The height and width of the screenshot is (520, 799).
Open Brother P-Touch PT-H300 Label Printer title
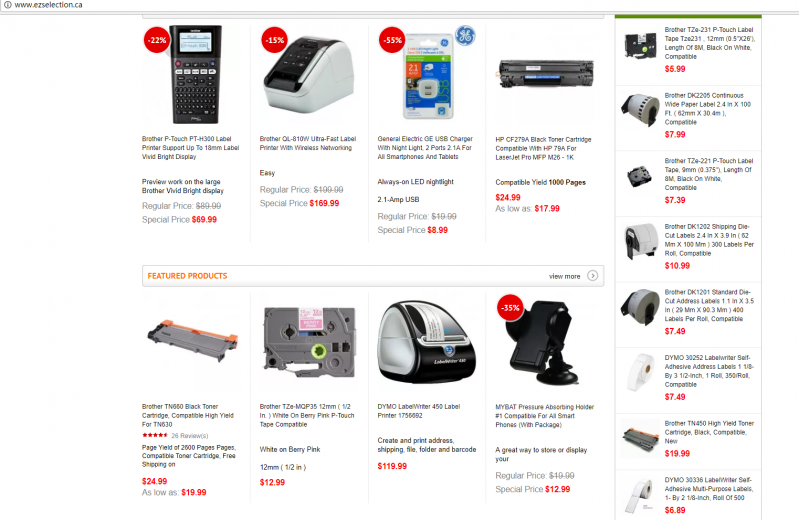190,148
